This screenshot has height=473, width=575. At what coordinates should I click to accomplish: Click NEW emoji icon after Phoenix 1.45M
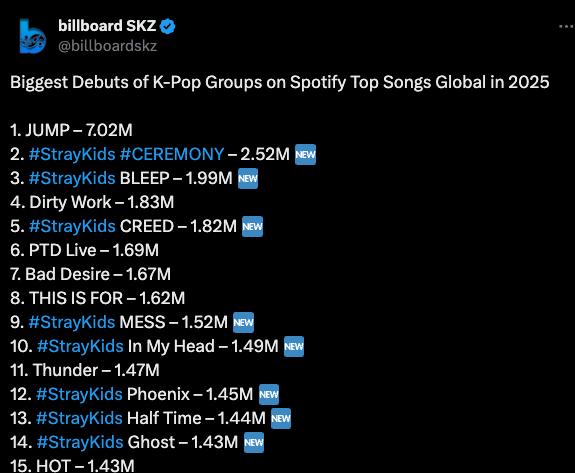point(269,395)
